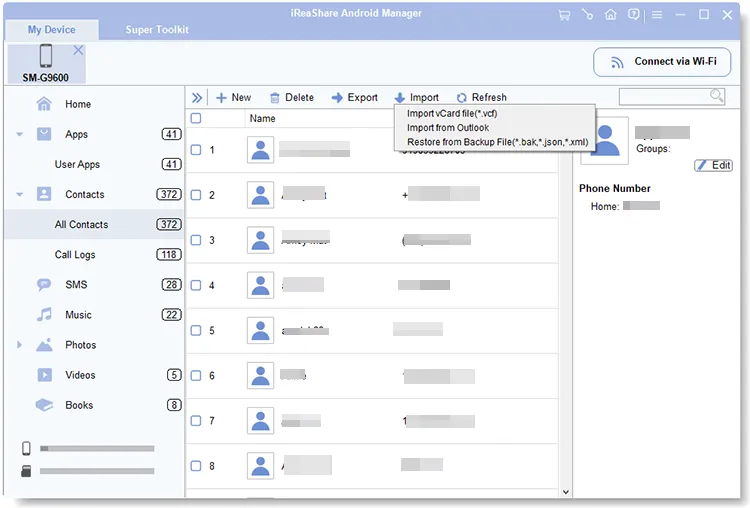Click the Export arrow toolbar button
This screenshot has height=508, width=750.
tap(354, 98)
